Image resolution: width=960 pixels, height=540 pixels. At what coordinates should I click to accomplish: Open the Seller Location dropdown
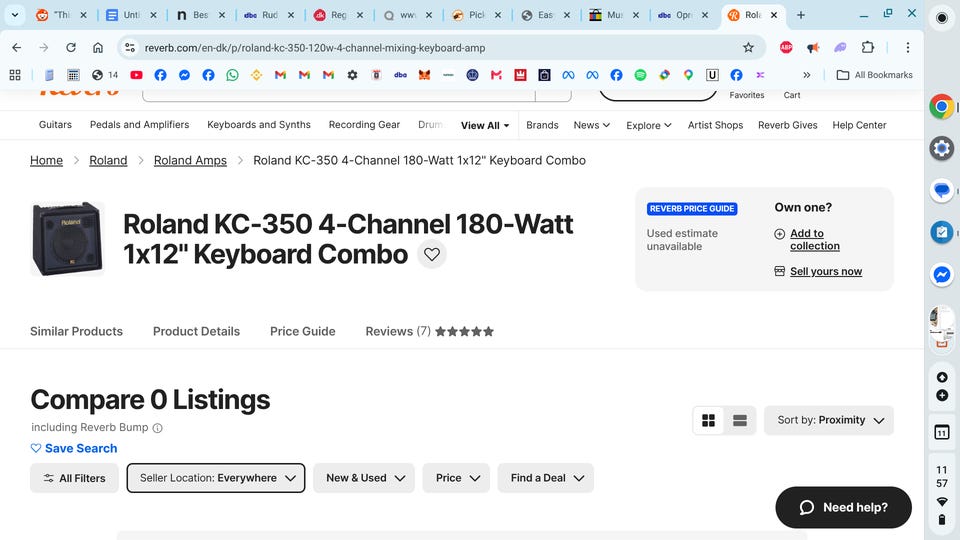pyautogui.click(x=216, y=478)
